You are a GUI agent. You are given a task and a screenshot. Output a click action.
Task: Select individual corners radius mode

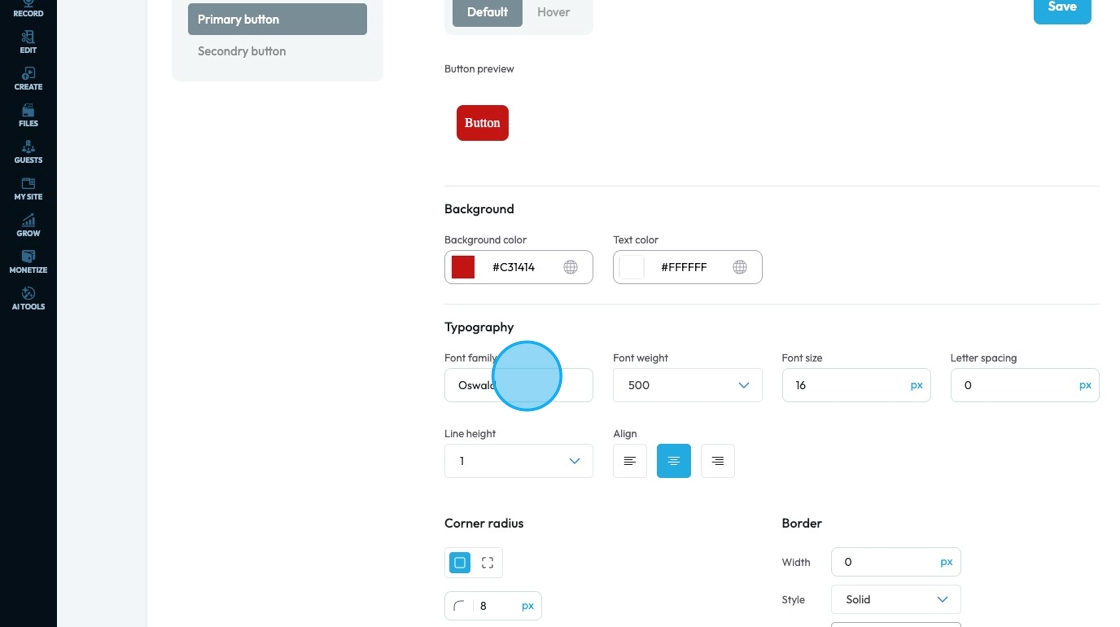click(x=487, y=563)
